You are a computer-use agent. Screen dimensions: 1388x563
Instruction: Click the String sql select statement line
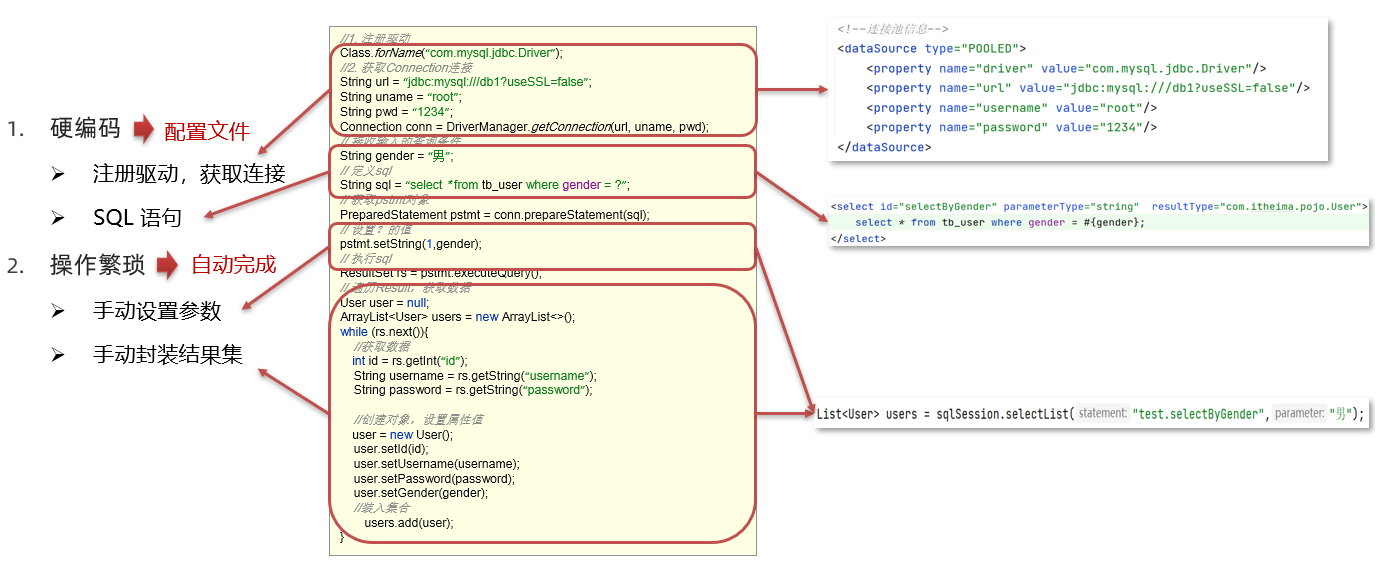485,185
